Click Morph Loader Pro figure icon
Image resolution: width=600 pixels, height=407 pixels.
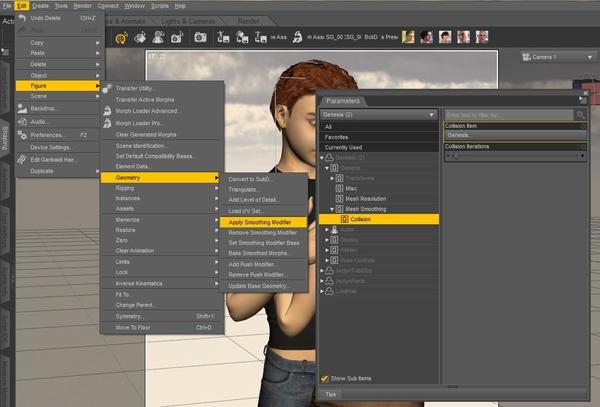pos(107,123)
